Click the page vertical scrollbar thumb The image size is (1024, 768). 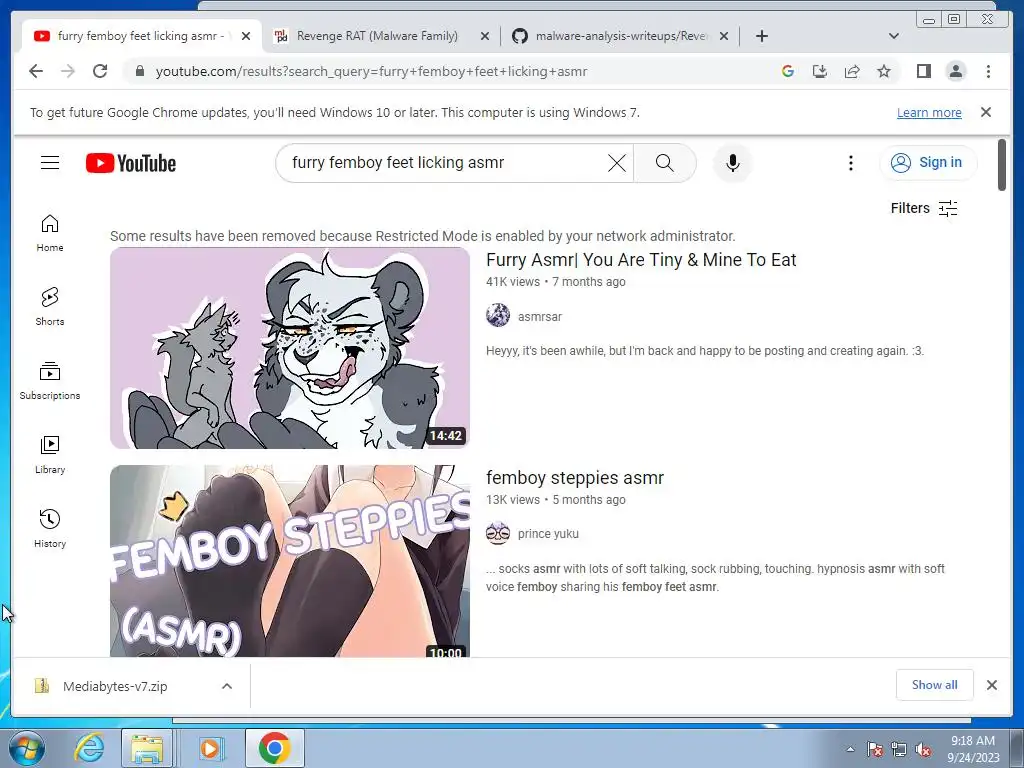point(1002,165)
